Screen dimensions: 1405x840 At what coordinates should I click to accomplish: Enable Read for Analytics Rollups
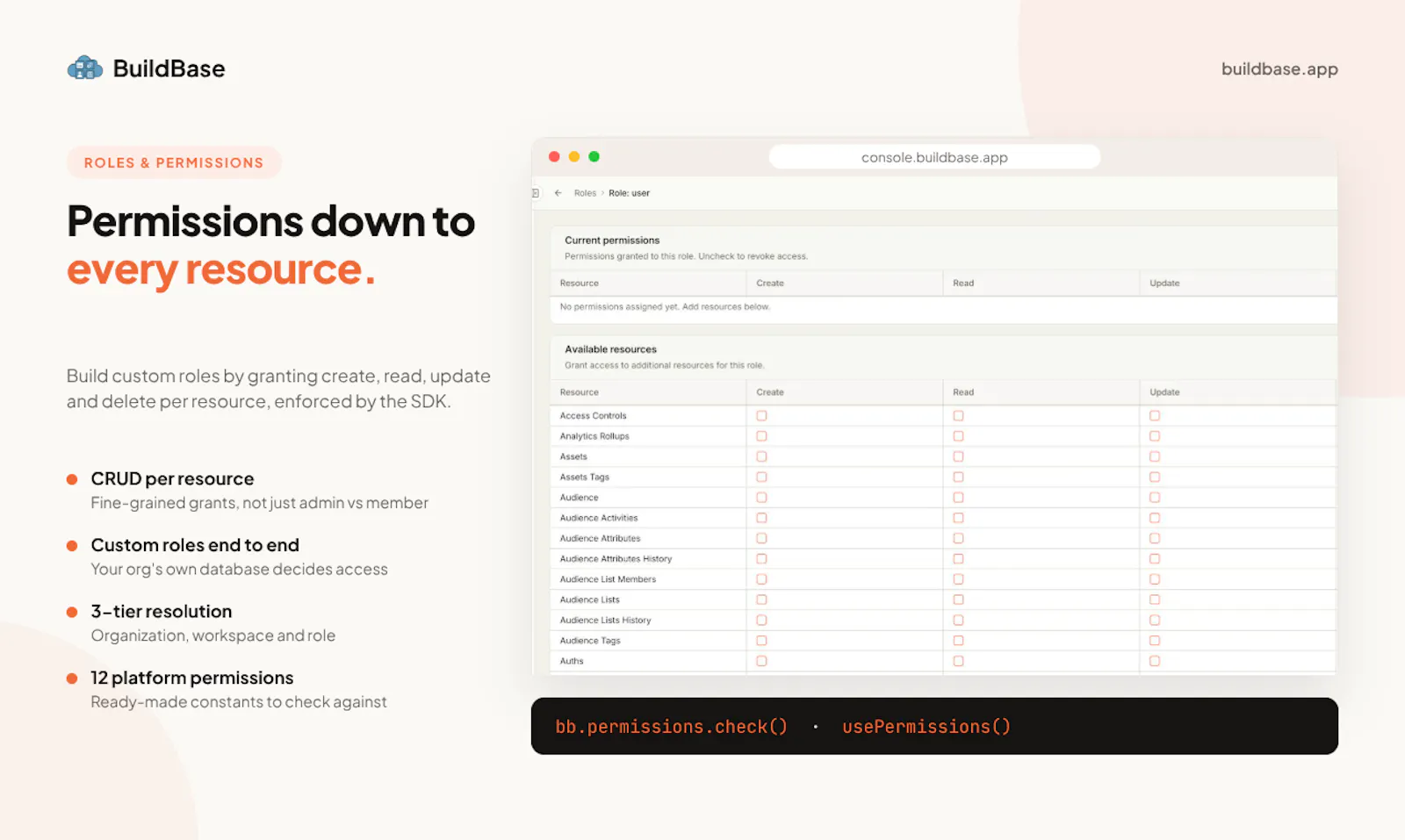click(958, 436)
